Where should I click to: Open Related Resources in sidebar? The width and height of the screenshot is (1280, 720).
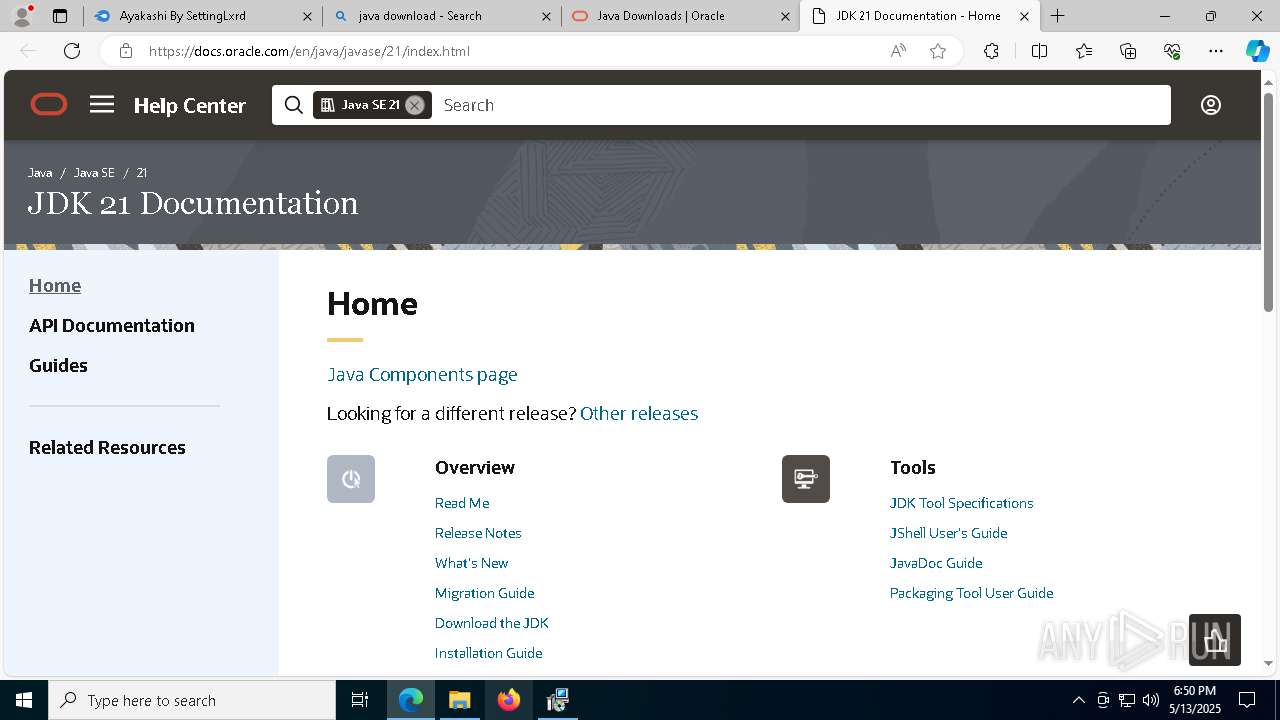click(107, 447)
